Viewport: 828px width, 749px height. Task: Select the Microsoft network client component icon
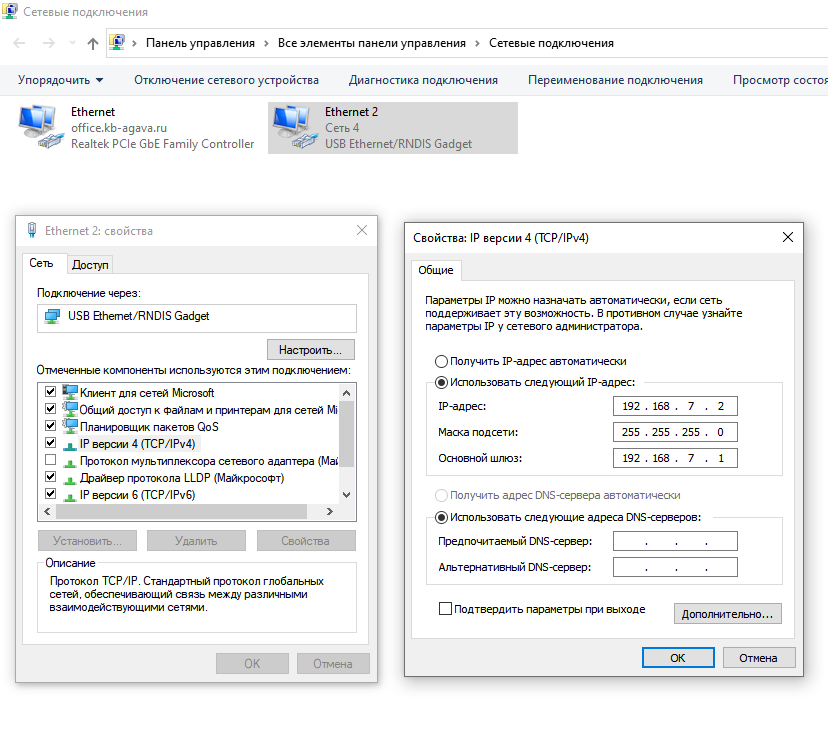[x=69, y=393]
